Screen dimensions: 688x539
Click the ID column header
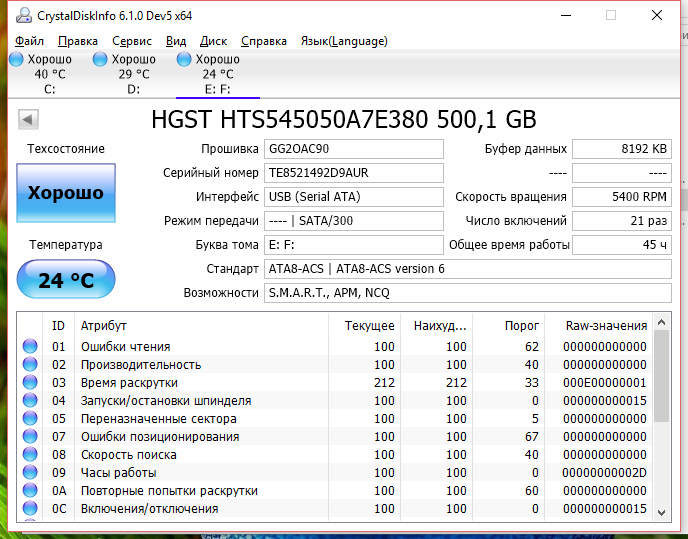[58, 326]
